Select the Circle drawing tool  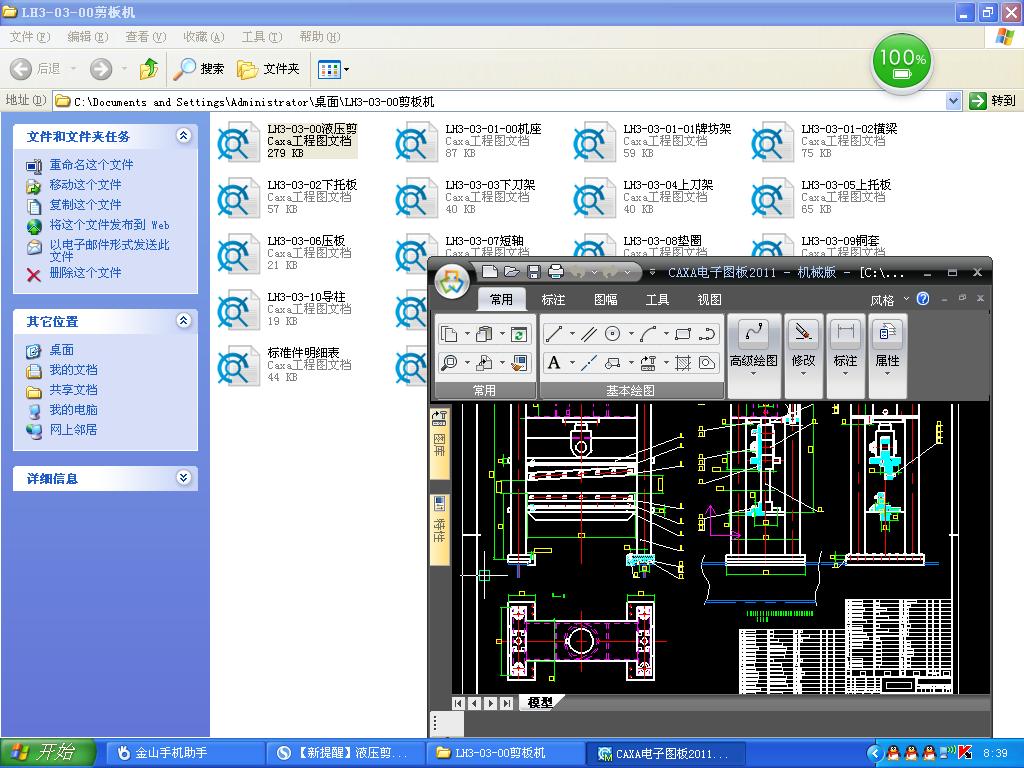(613, 334)
